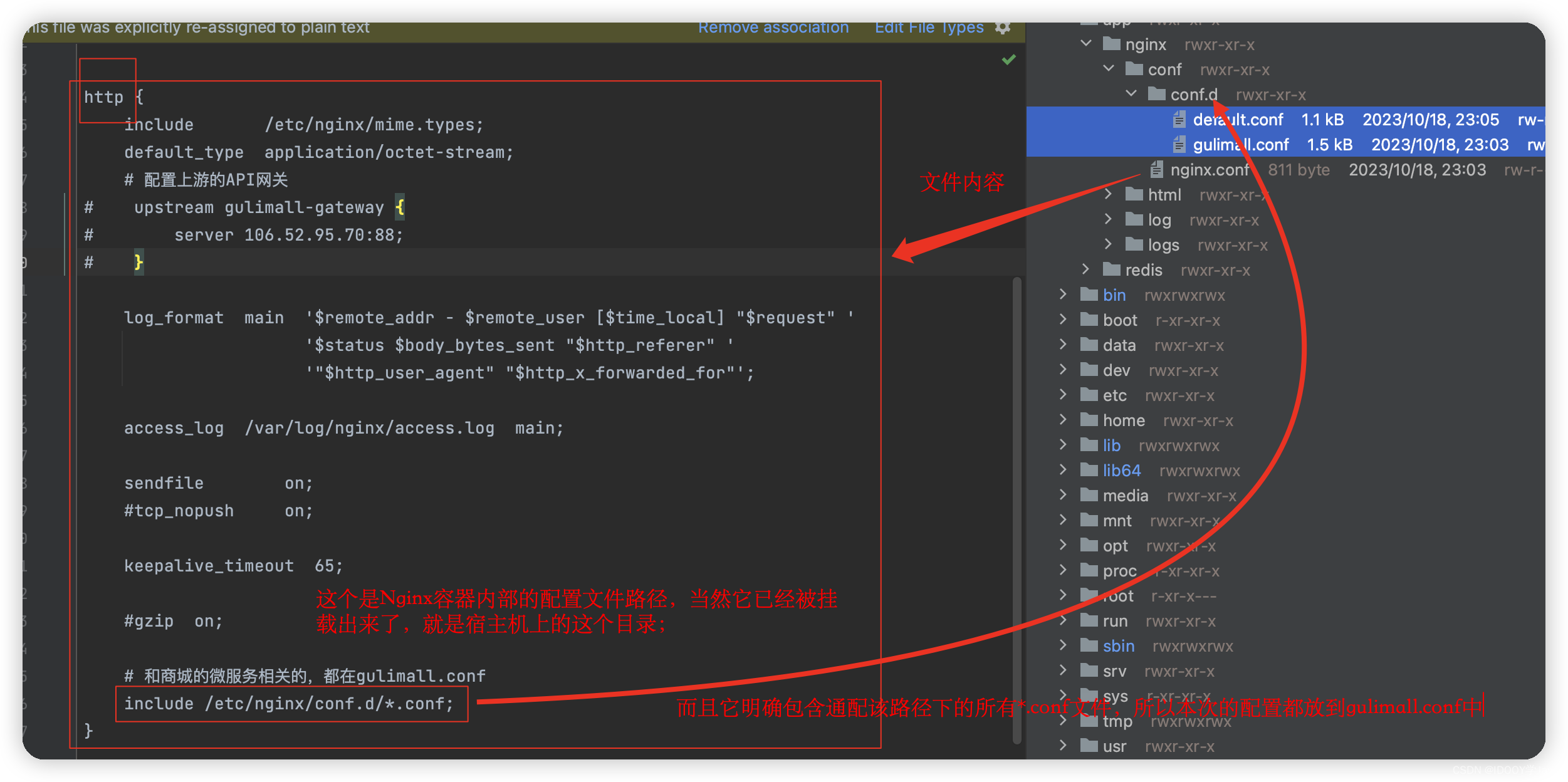Open the file type notification gear settings
This screenshot has width=1568, height=782.
pyautogui.click(x=1003, y=28)
